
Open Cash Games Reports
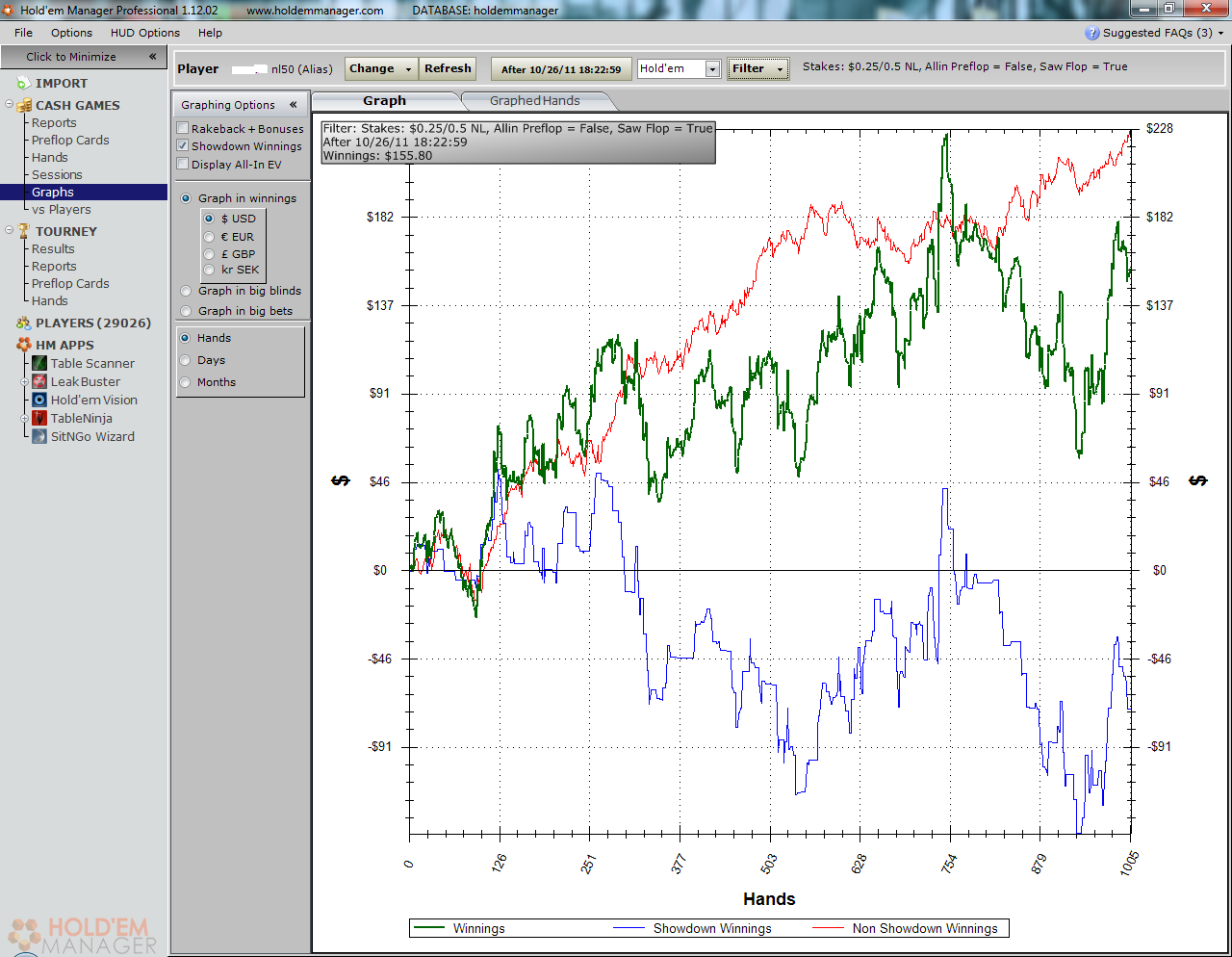click(x=54, y=122)
